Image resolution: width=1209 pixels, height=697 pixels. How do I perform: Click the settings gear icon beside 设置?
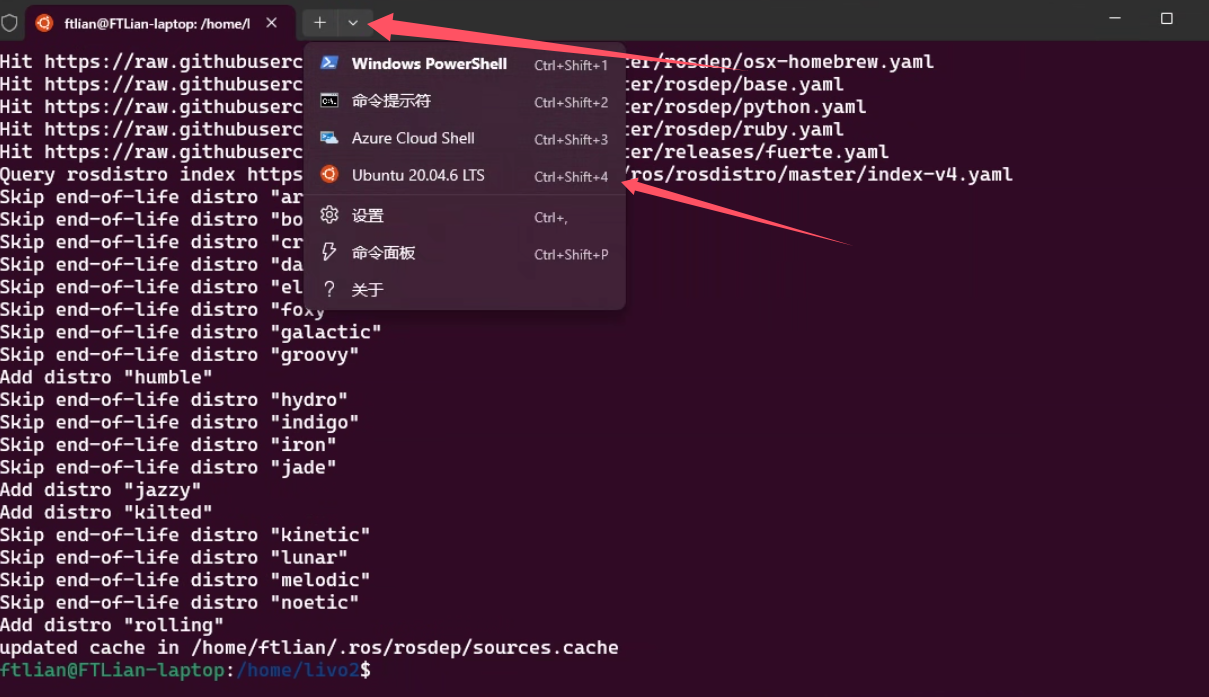329,215
